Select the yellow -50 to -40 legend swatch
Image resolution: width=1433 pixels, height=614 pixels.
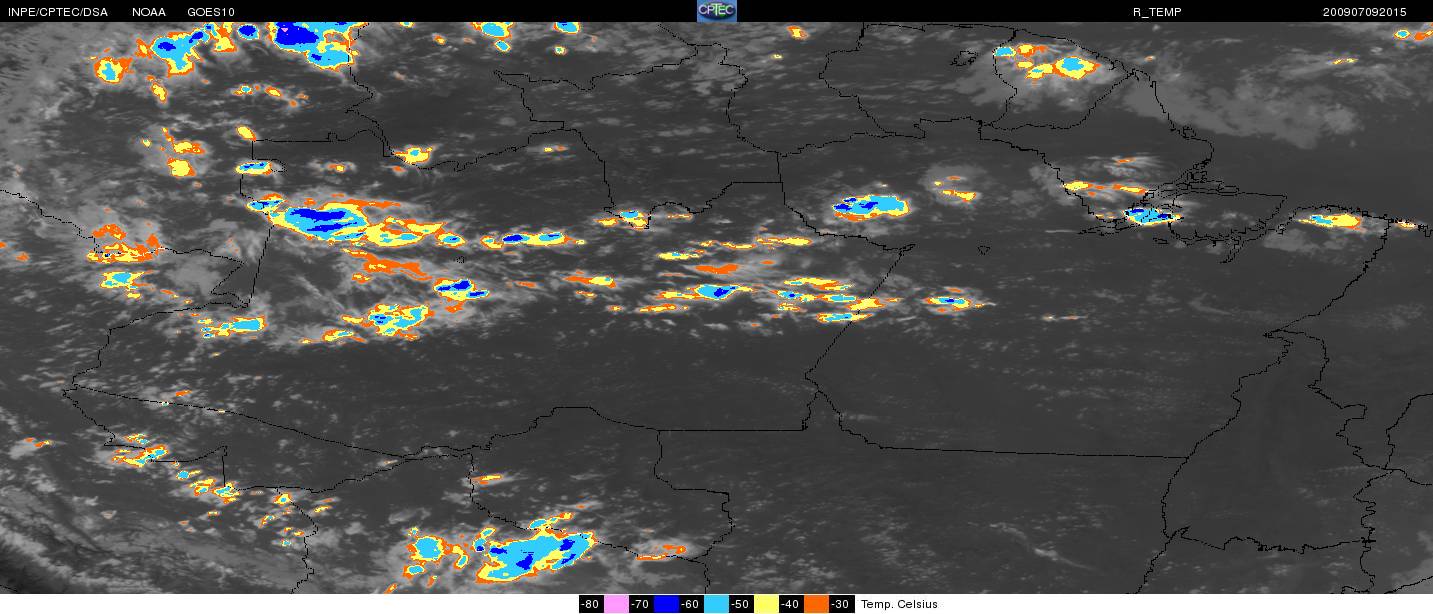[x=766, y=604]
